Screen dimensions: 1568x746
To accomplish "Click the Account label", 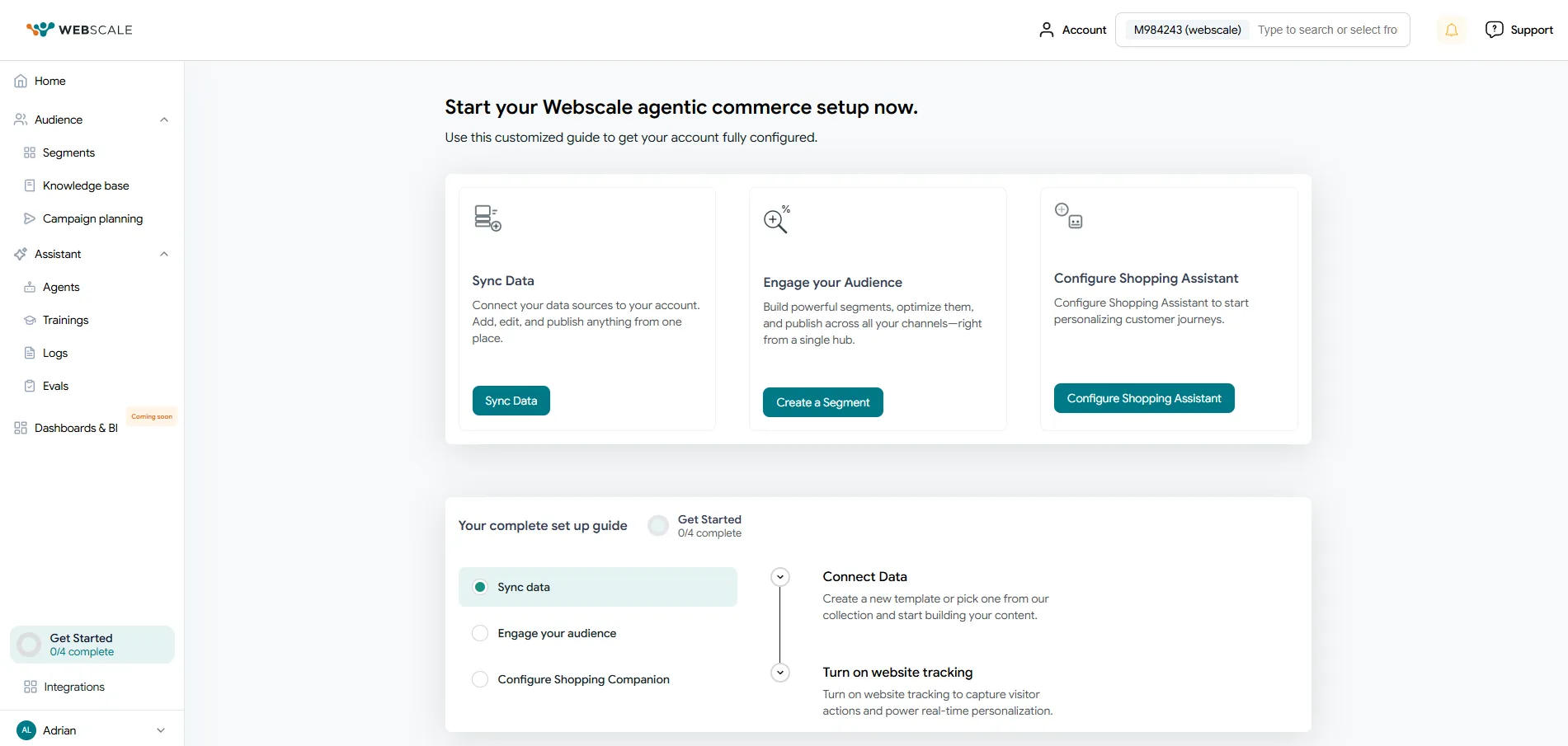I will (1084, 30).
